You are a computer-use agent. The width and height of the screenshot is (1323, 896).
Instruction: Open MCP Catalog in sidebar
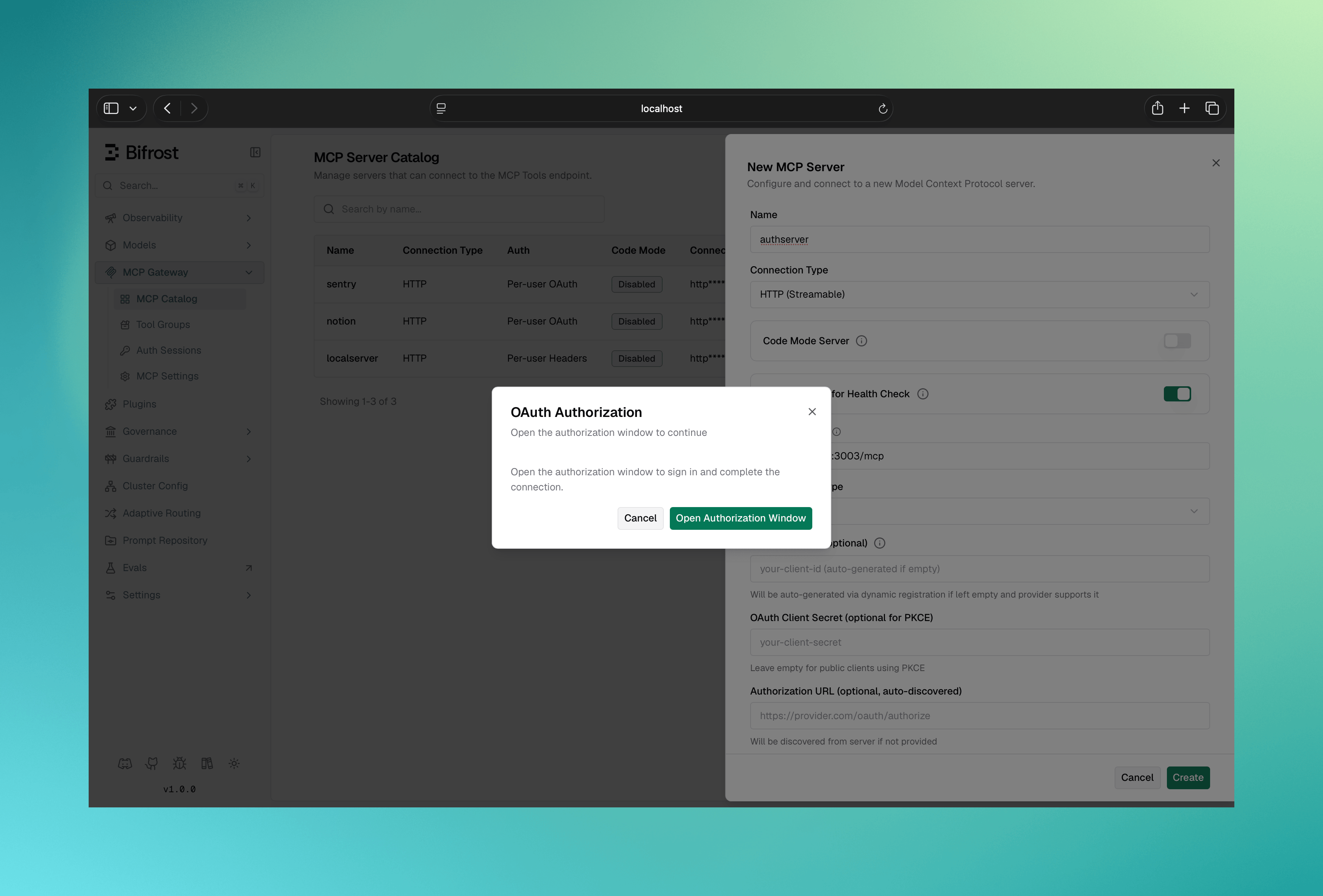(180, 299)
